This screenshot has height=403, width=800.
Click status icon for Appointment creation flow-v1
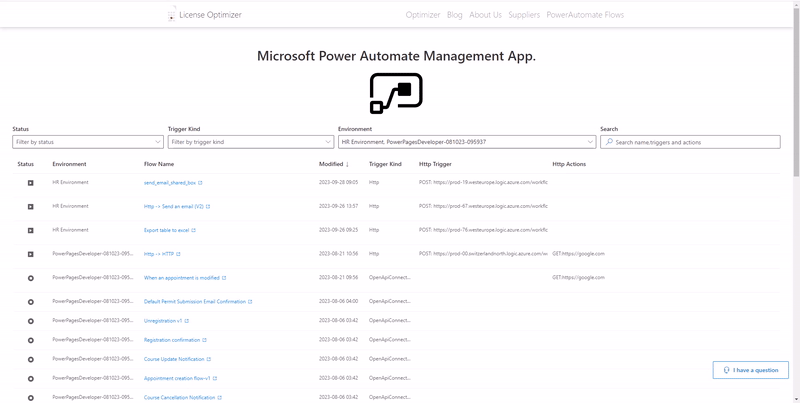click(x=31, y=379)
